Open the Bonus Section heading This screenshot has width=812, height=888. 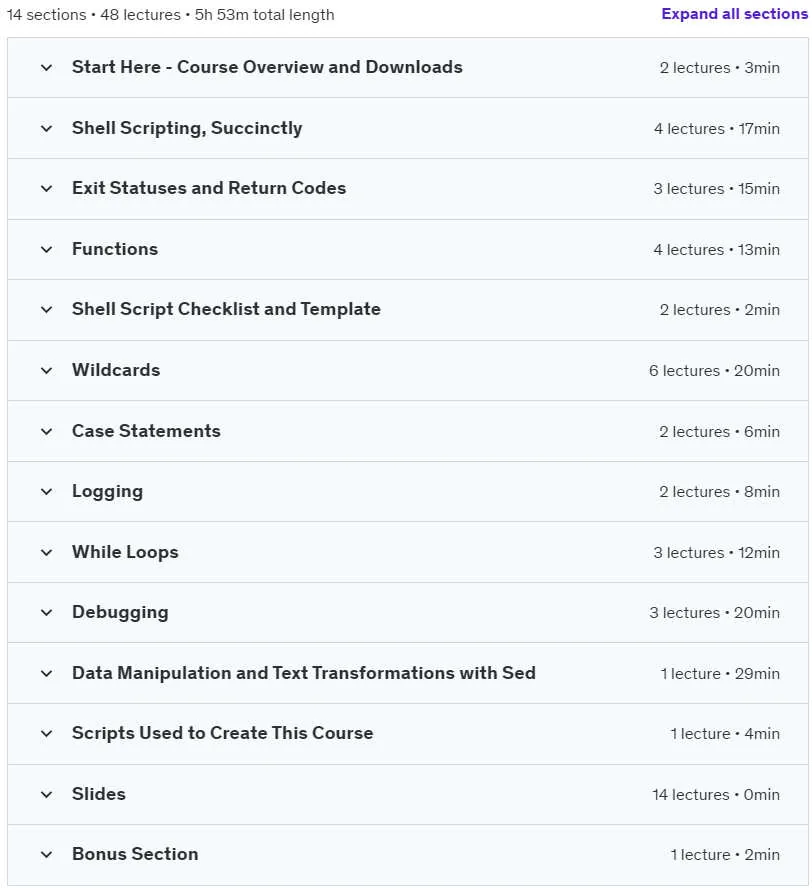pos(135,854)
